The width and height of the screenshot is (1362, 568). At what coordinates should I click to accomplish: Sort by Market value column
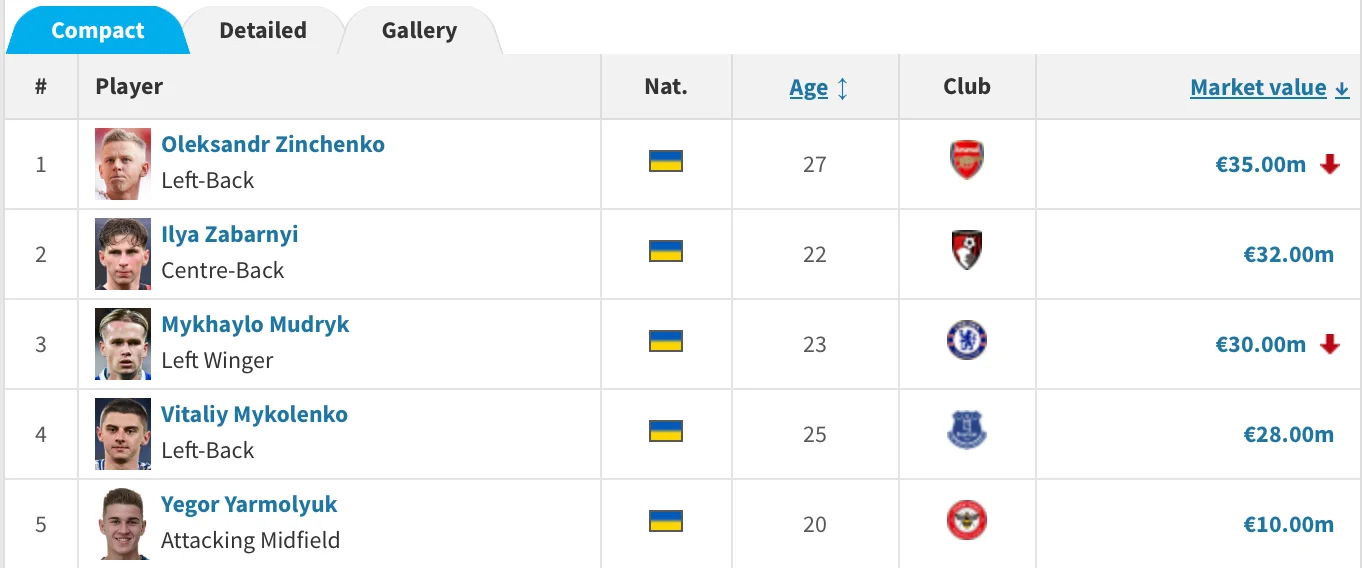click(1258, 88)
